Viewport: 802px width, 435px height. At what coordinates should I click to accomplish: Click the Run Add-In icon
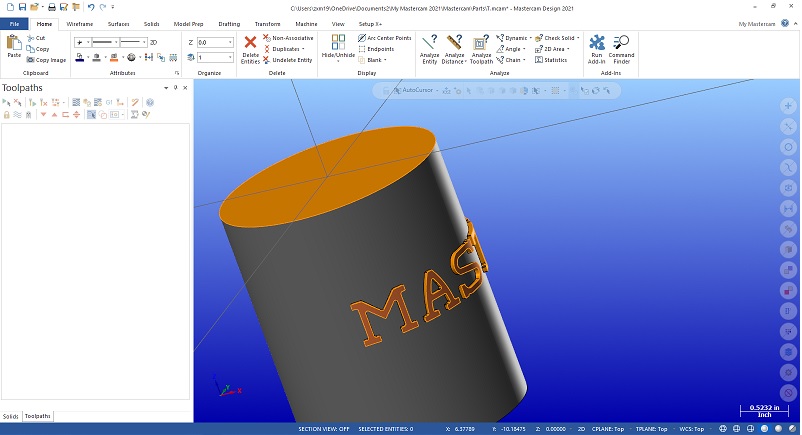pos(596,42)
